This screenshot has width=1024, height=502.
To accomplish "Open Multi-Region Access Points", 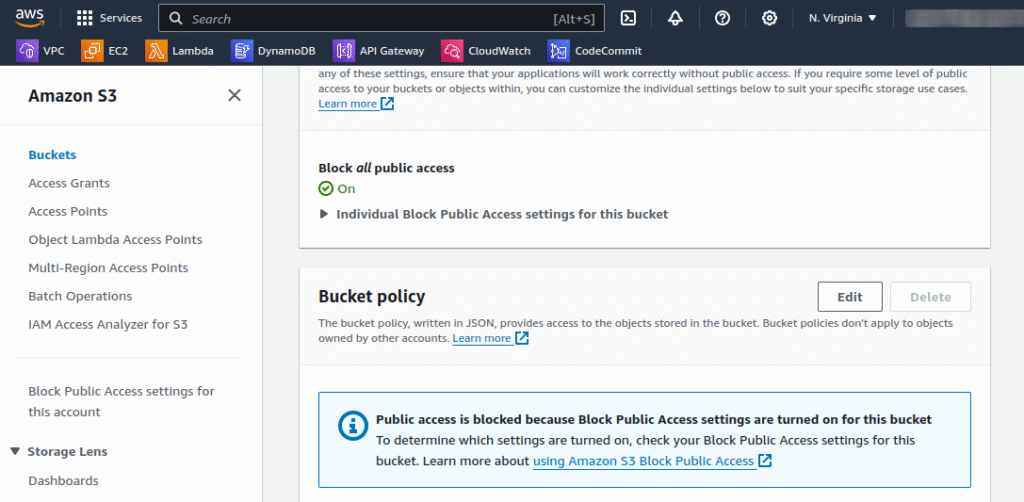I will (x=108, y=268).
